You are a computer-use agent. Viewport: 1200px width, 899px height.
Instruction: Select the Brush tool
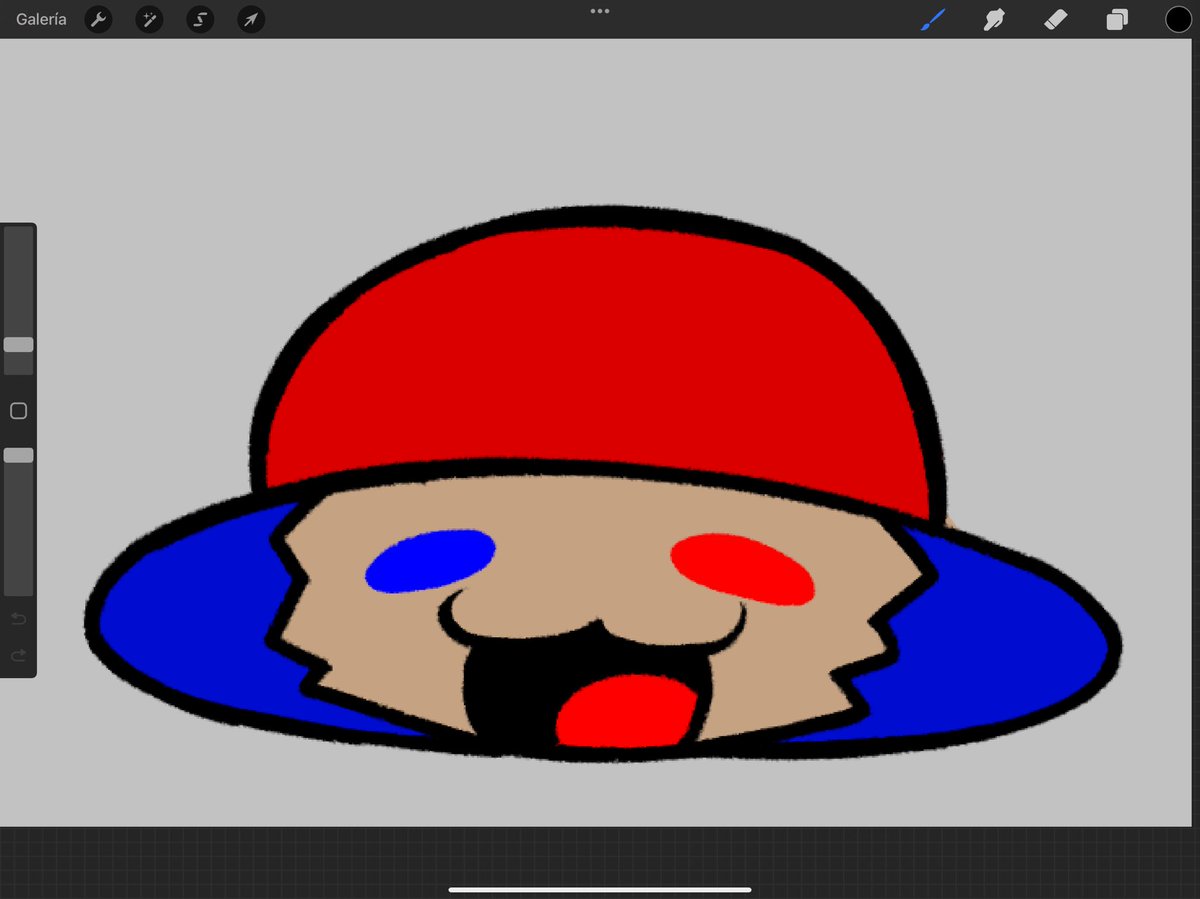point(932,19)
